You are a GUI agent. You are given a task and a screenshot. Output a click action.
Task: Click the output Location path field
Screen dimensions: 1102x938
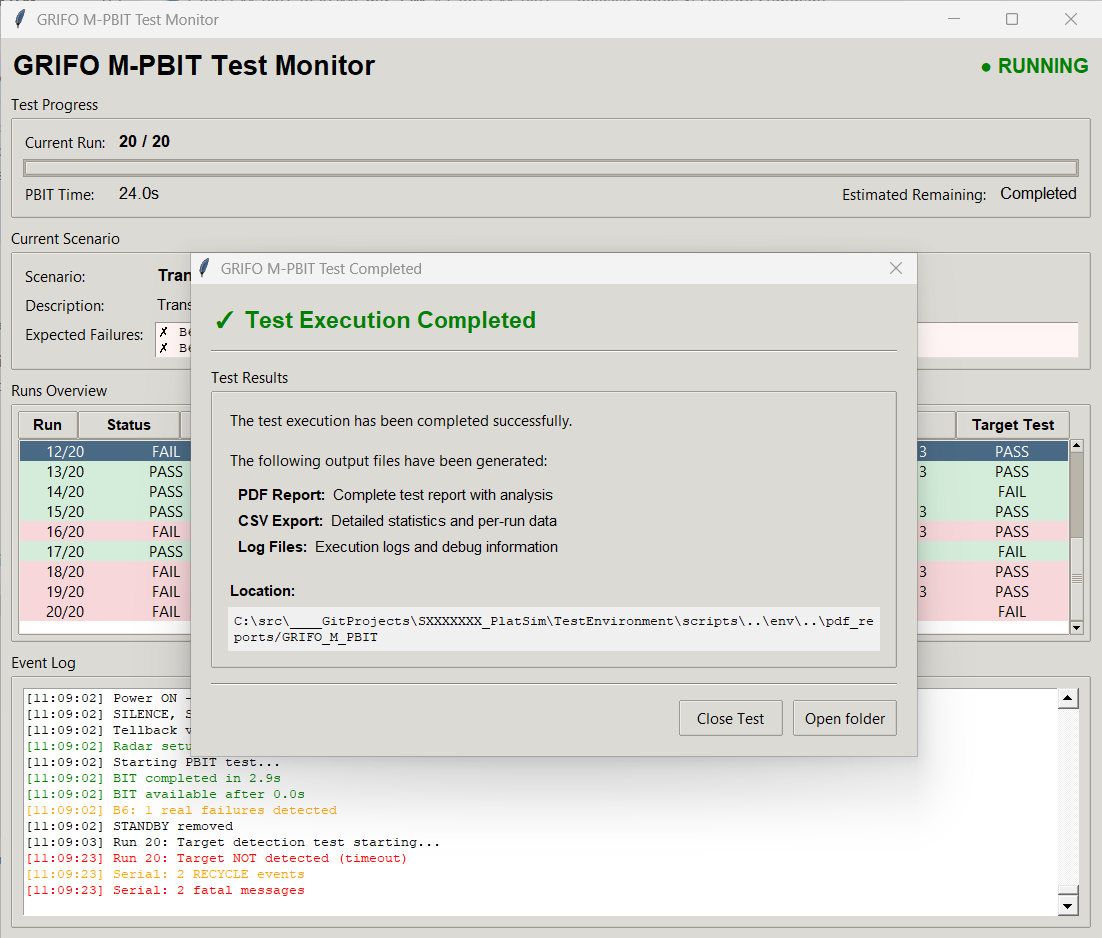(x=553, y=629)
